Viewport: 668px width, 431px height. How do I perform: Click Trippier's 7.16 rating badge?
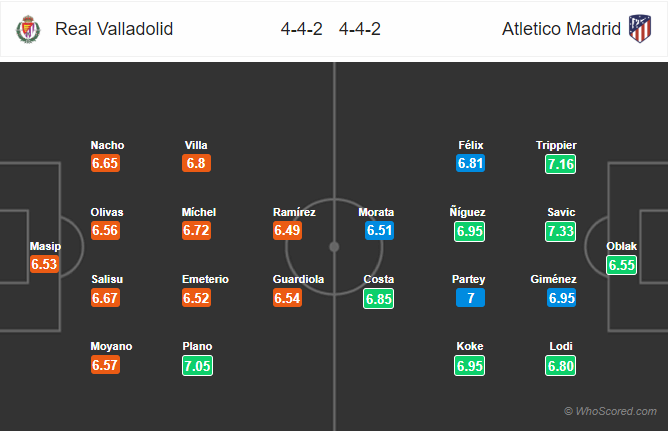coord(560,164)
